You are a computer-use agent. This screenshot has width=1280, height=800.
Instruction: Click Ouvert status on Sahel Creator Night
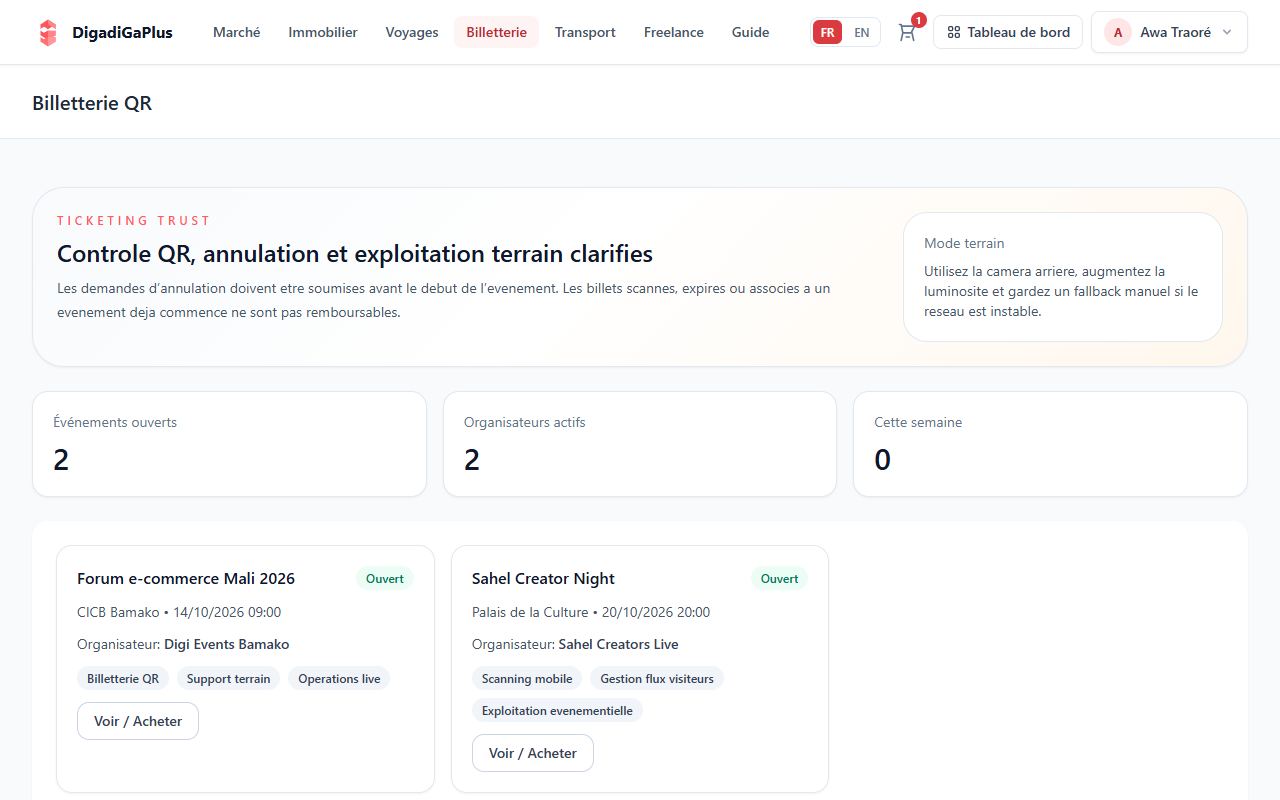[x=780, y=578]
